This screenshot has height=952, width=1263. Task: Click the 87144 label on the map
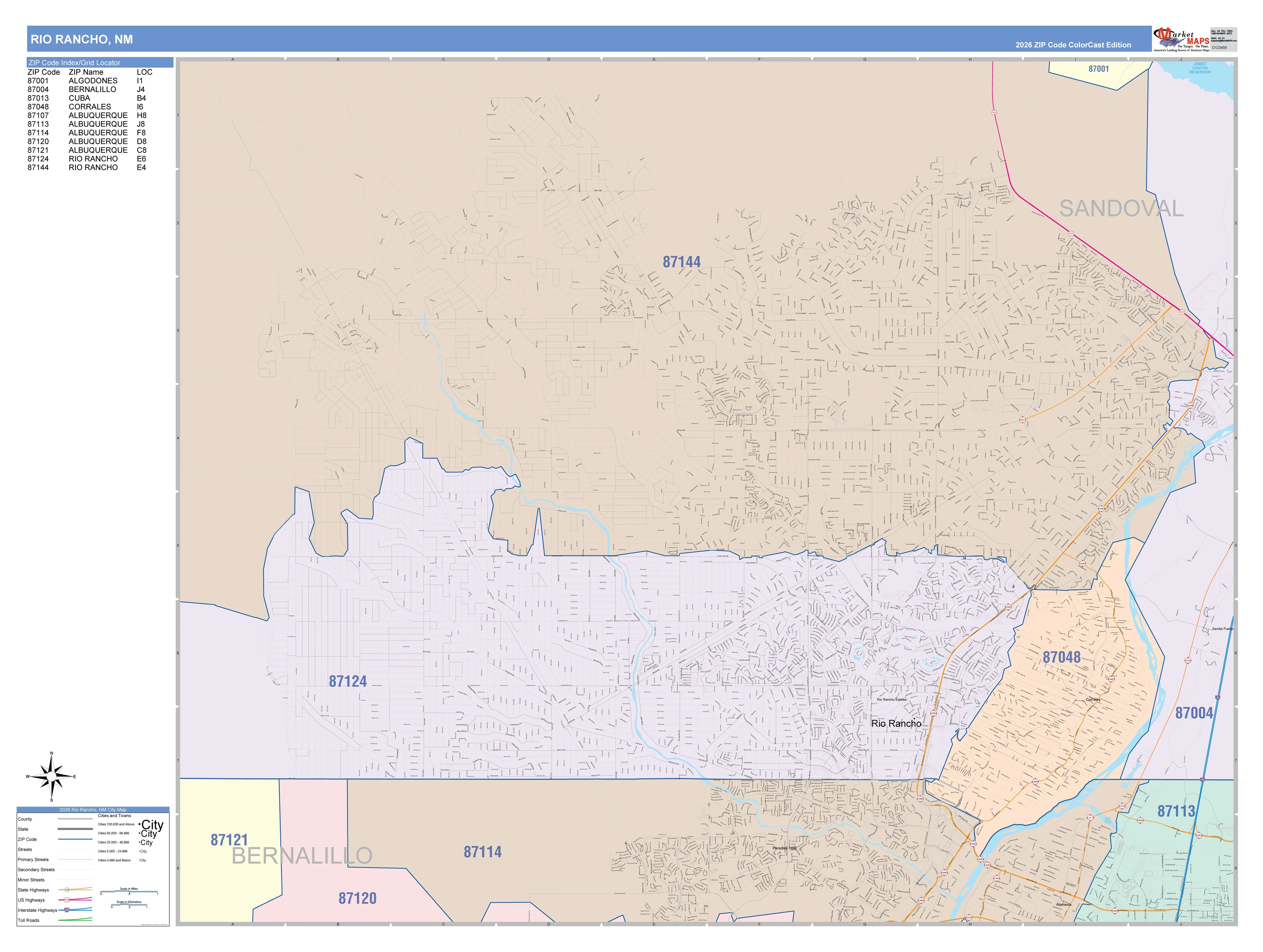681,262
